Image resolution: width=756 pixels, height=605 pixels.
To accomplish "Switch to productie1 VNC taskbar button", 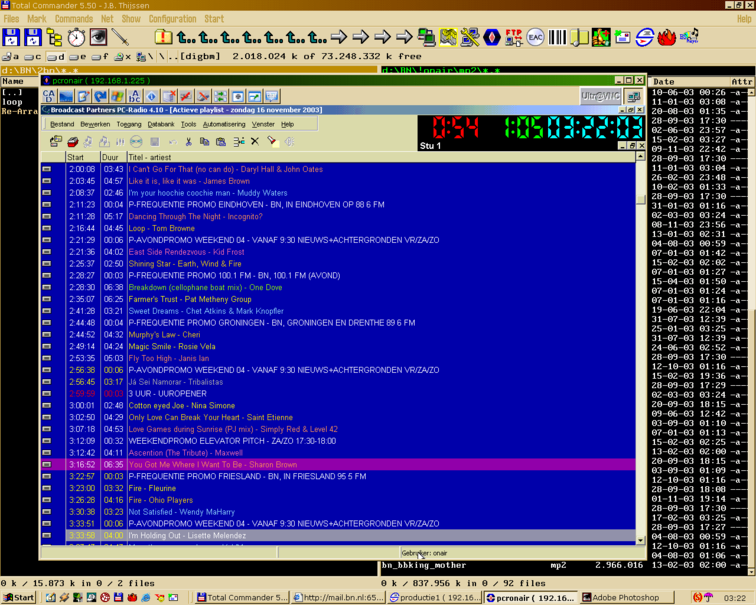I will [x=435, y=597].
